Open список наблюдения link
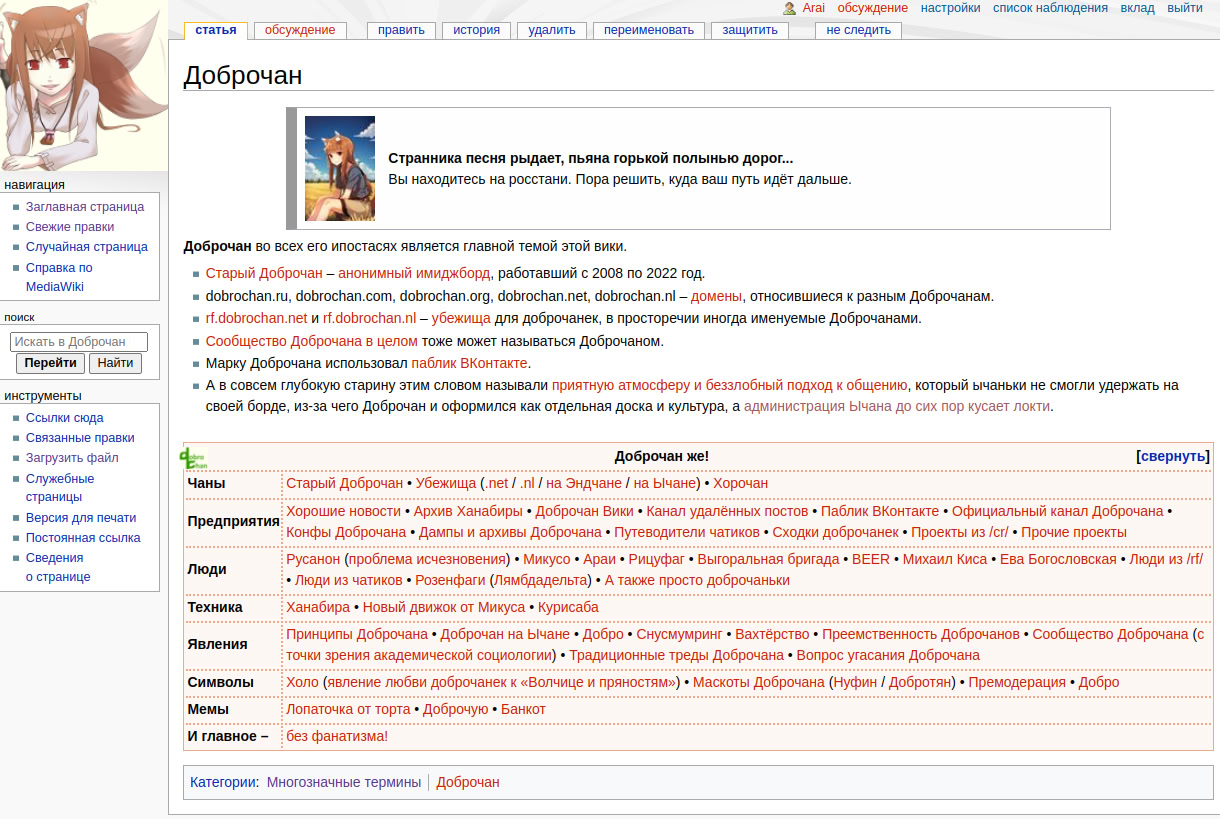The width and height of the screenshot is (1220, 819). [x=1050, y=8]
